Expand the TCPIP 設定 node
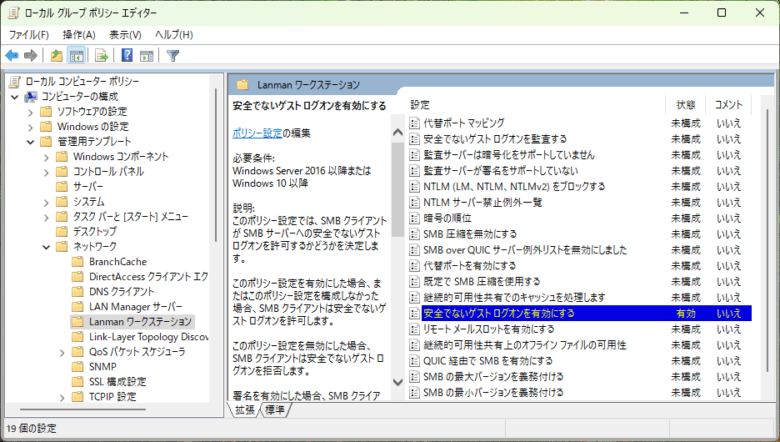Screen dimensions: 780x442 (62, 397)
